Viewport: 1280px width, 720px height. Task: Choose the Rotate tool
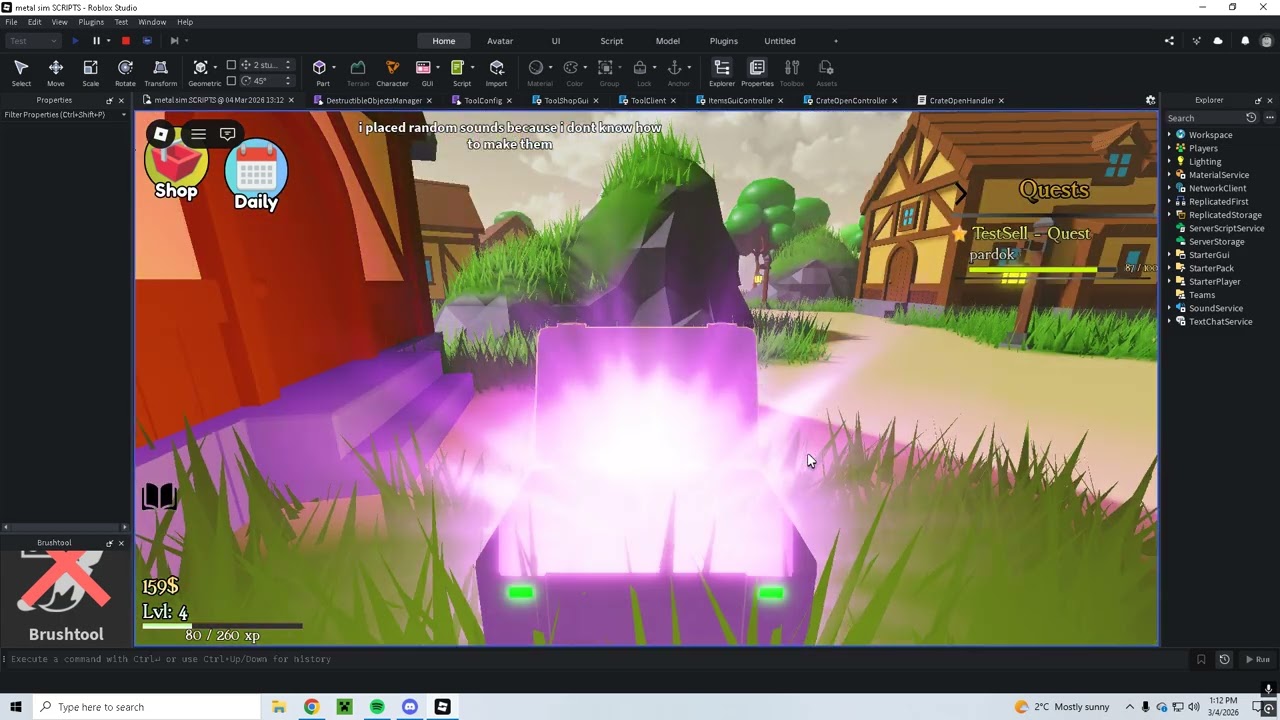click(125, 72)
